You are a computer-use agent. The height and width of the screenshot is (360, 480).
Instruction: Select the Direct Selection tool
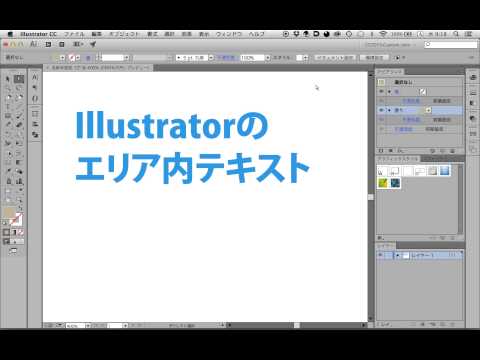19,79
